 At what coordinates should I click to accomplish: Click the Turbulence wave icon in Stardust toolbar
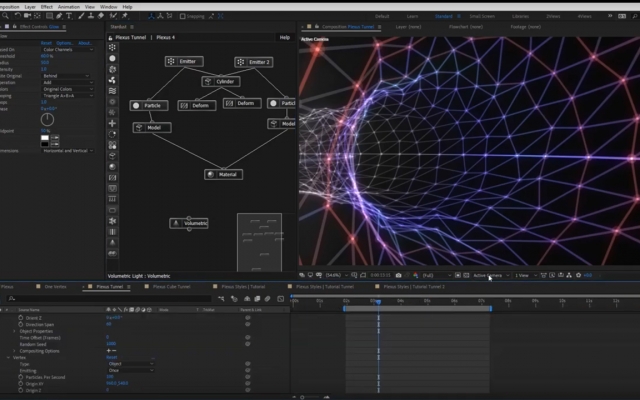112,91
